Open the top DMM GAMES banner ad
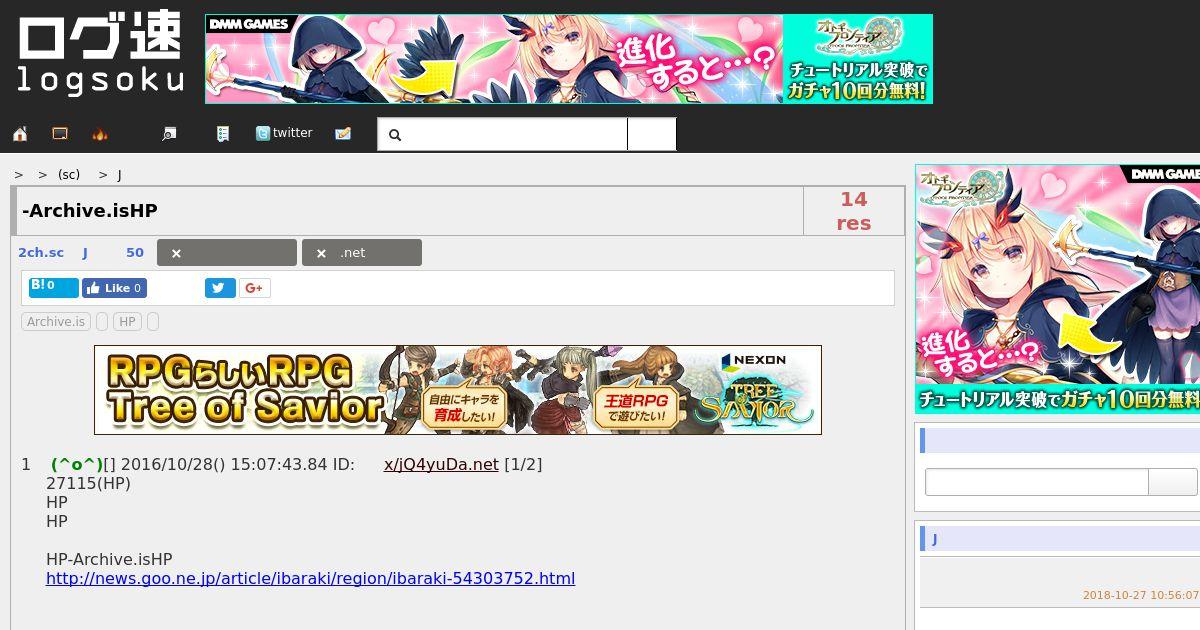Screen dimensions: 1200x630 (569, 59)
